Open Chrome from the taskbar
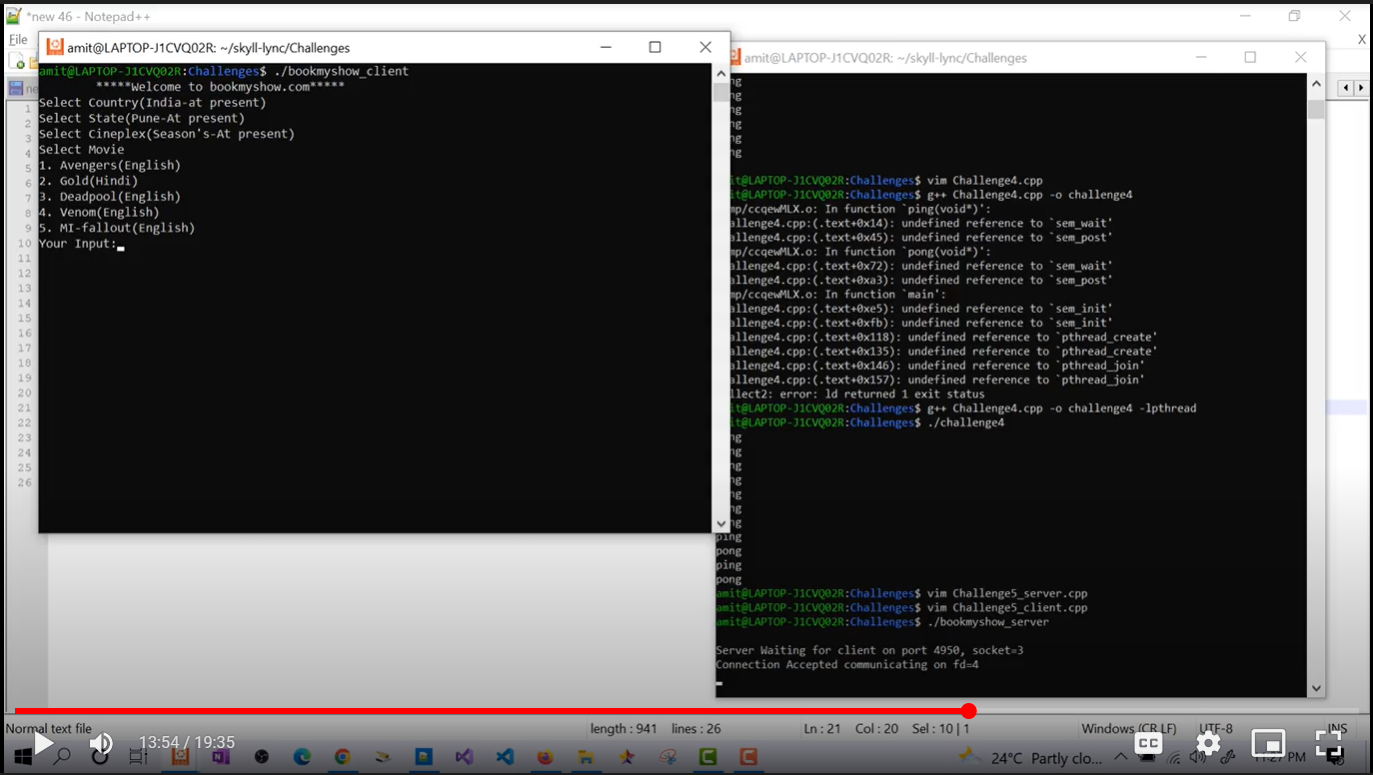Screen dimensions: 1373x775 click(x=342, y=757)
